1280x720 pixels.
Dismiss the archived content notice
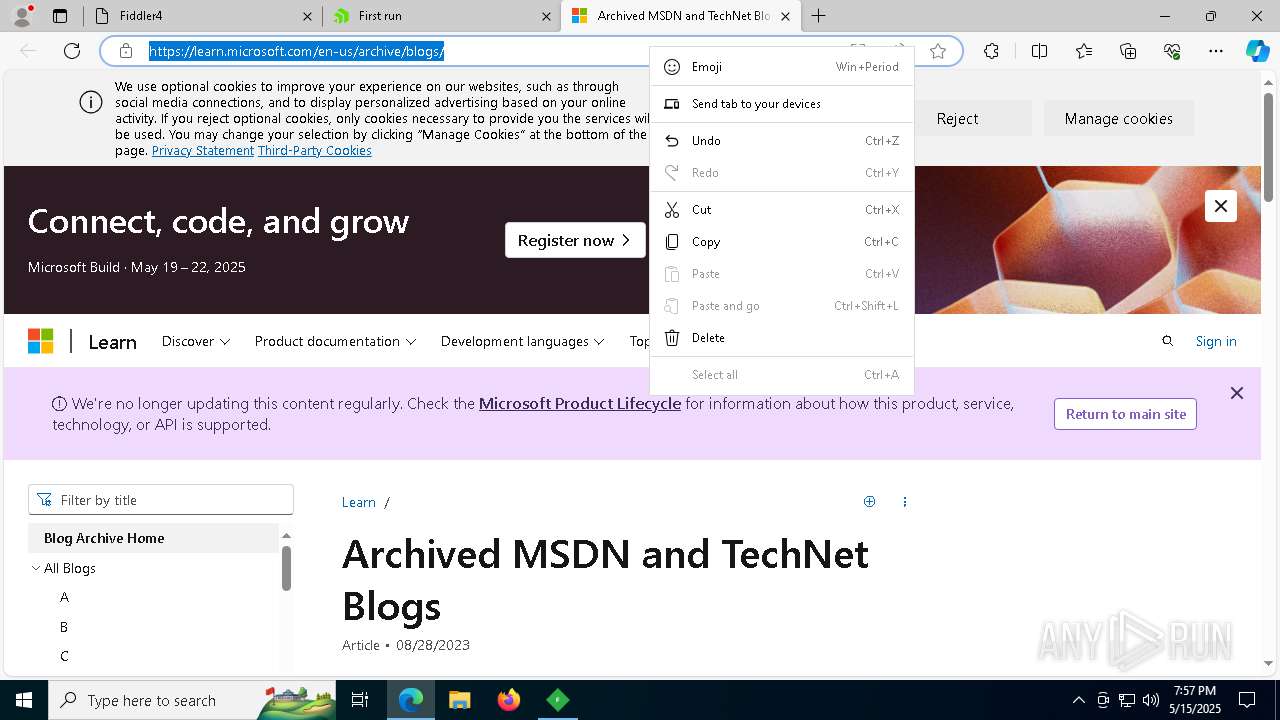pos(1237,393)
